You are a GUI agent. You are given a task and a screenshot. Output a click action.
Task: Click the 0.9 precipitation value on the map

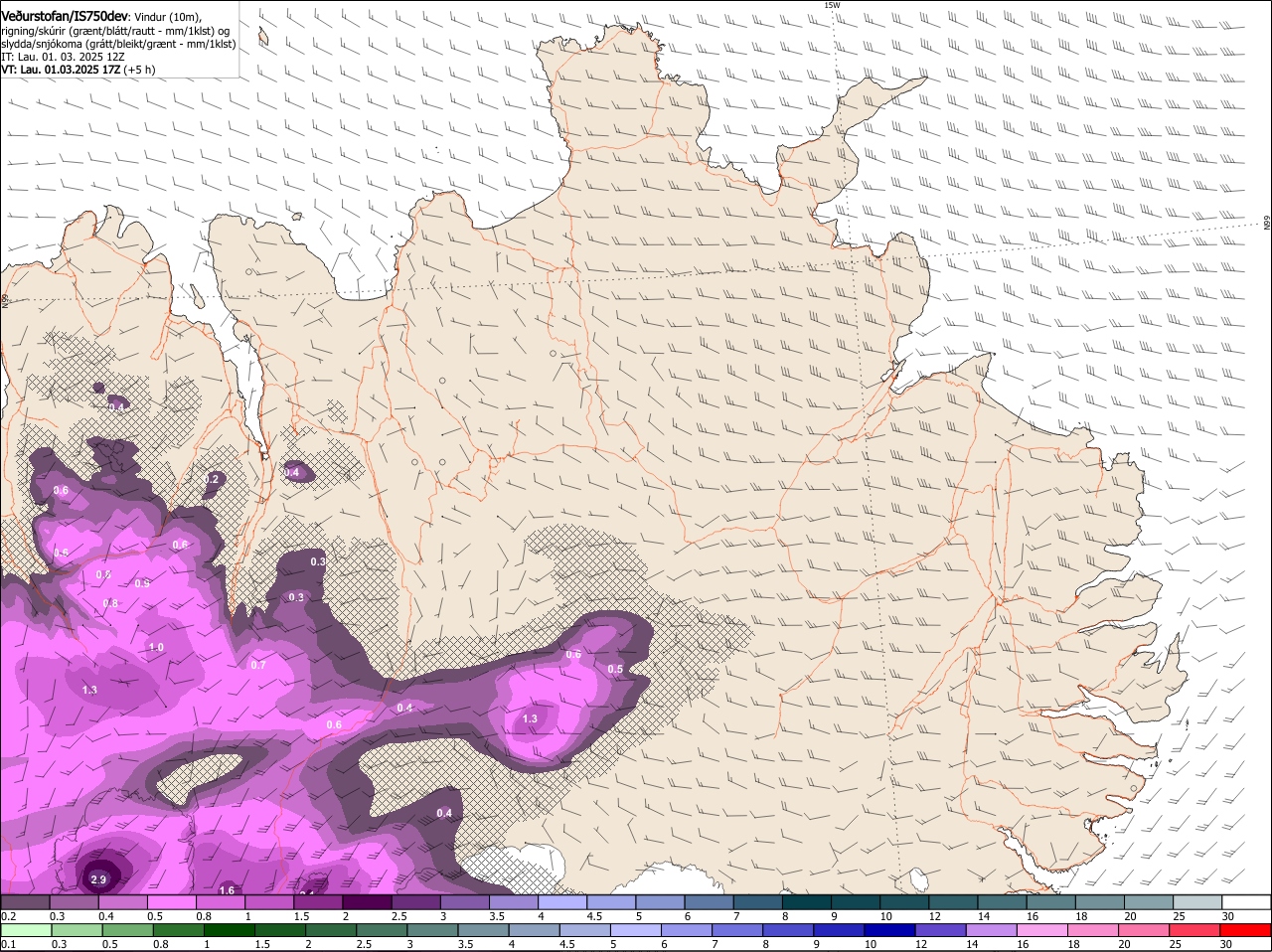point(142,583)
